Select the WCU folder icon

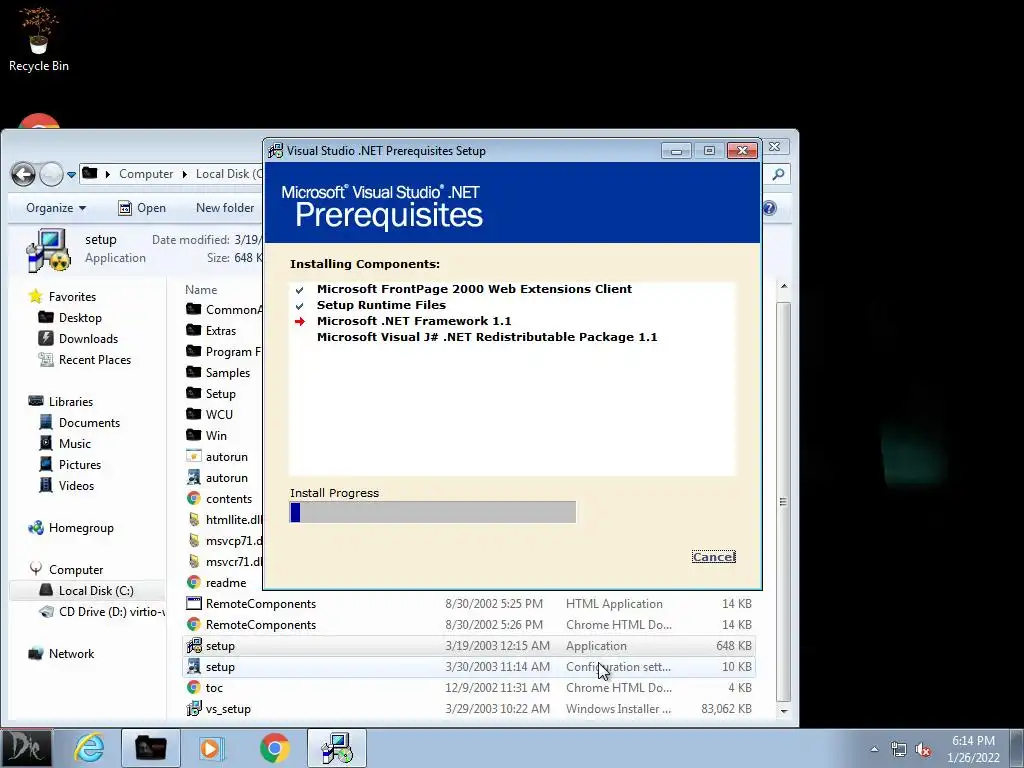tap(193, 414)
